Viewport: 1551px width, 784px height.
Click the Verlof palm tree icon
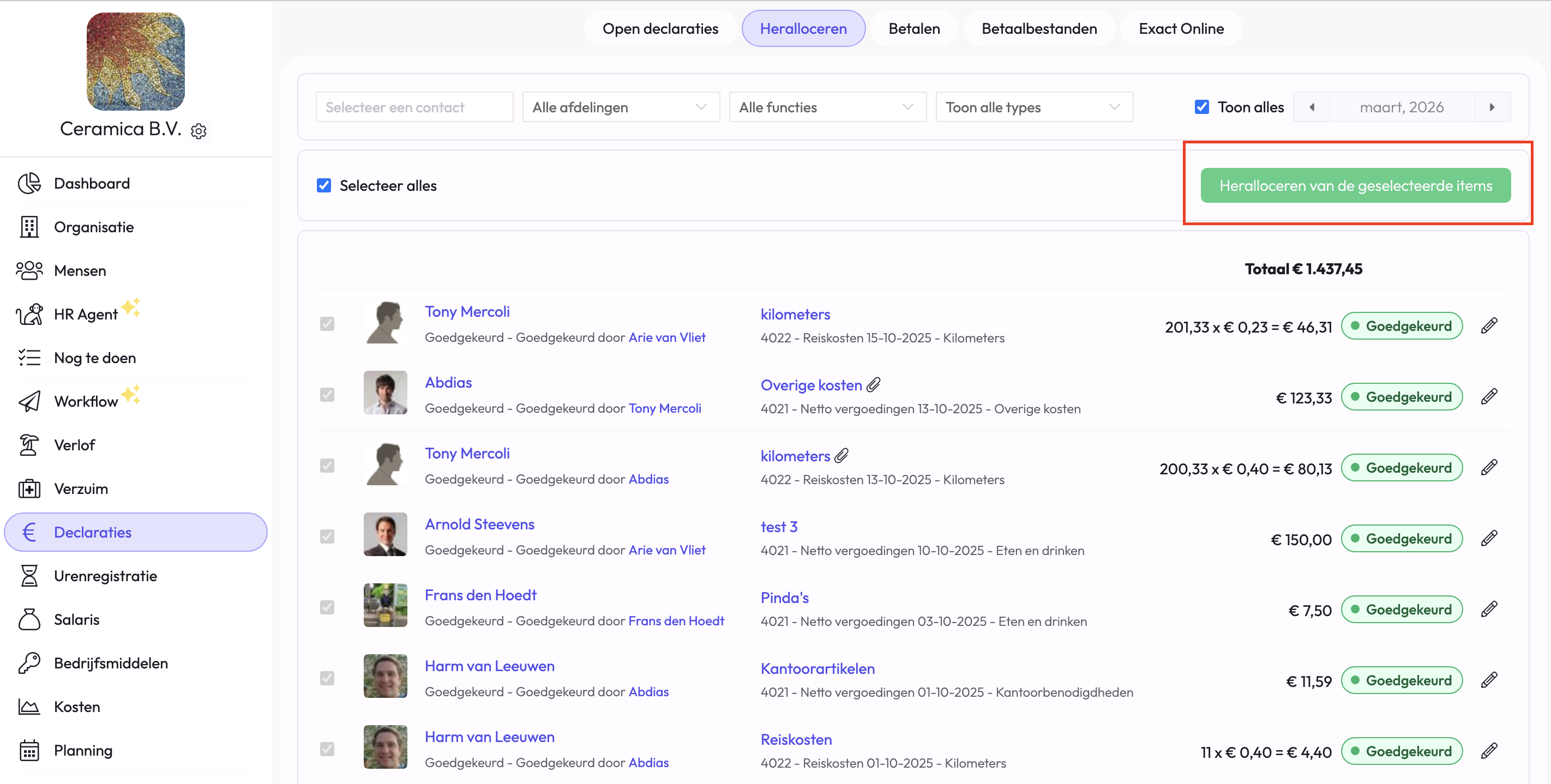(29, 445)
